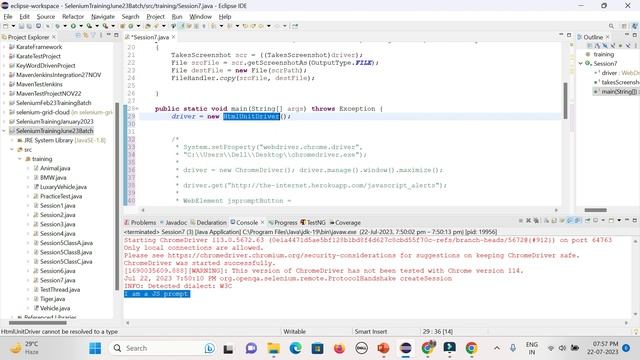Open Microsoft Edge from the taskbar
Screen dimensions: 640x360
tap(295, 348)
